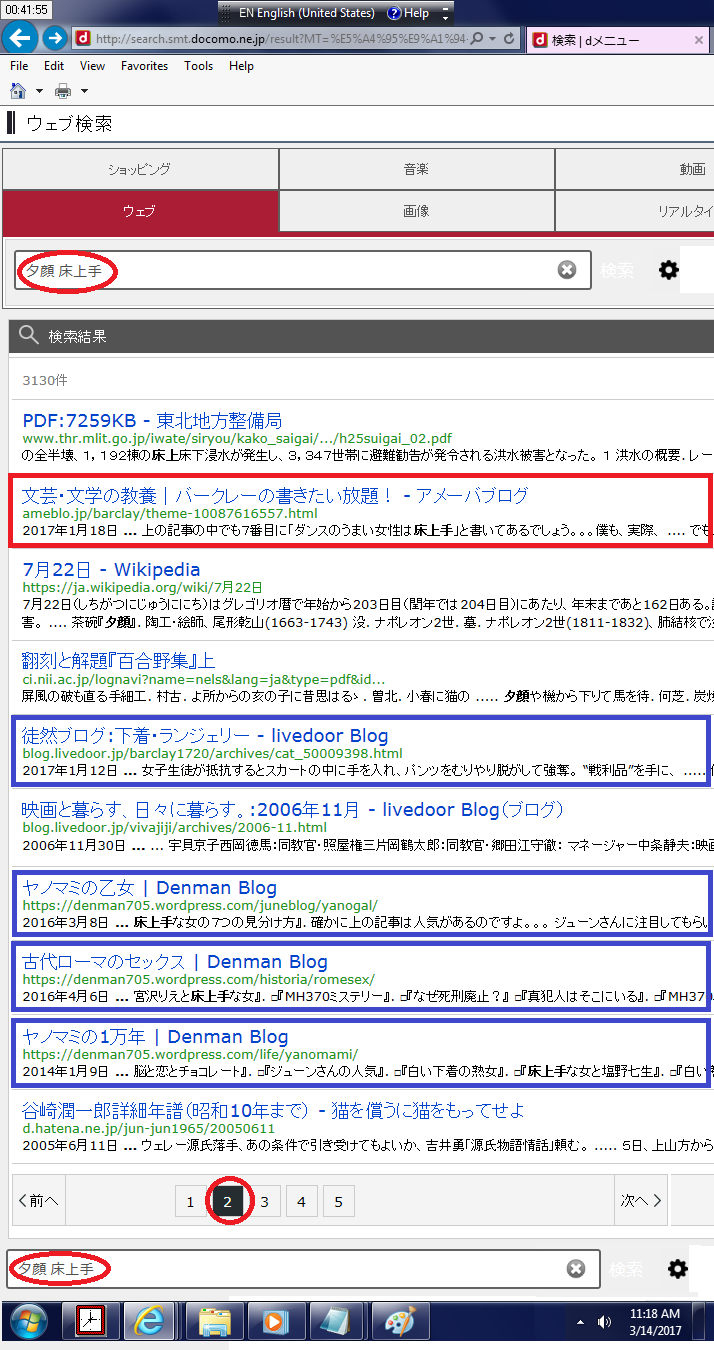
Task: Click the address bar search magnifier icon
Action: pos(476,39)
